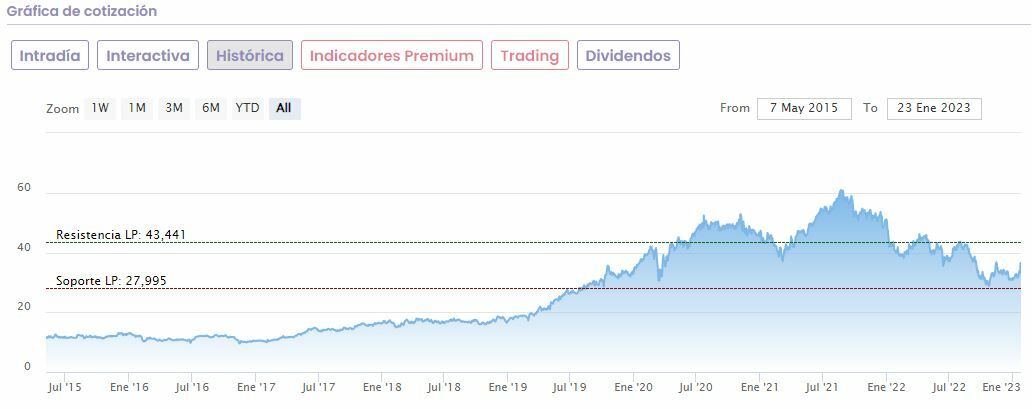1032x409 pixels.
Task: Switch to the Interactiva tab
Action: pyautogui.click(x=148, y=55)
